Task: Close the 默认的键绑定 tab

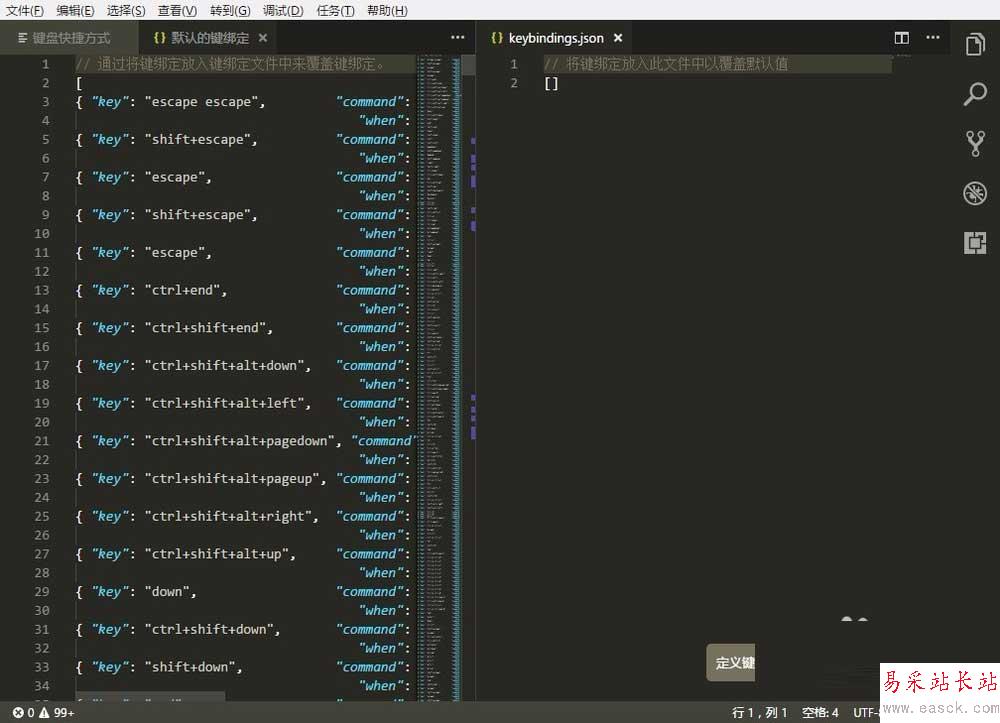Action: [x=263, y=38]
